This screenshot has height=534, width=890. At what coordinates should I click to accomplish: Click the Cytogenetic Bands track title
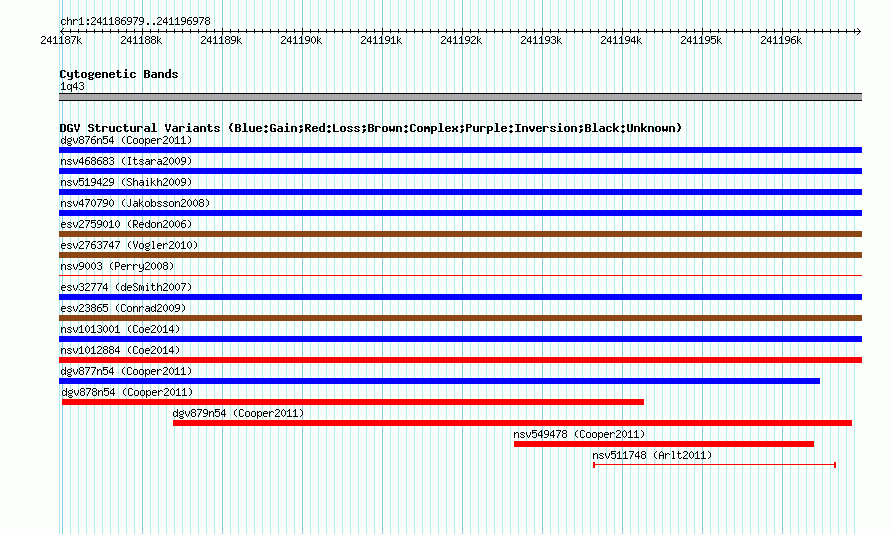click(x=119, y=74)
